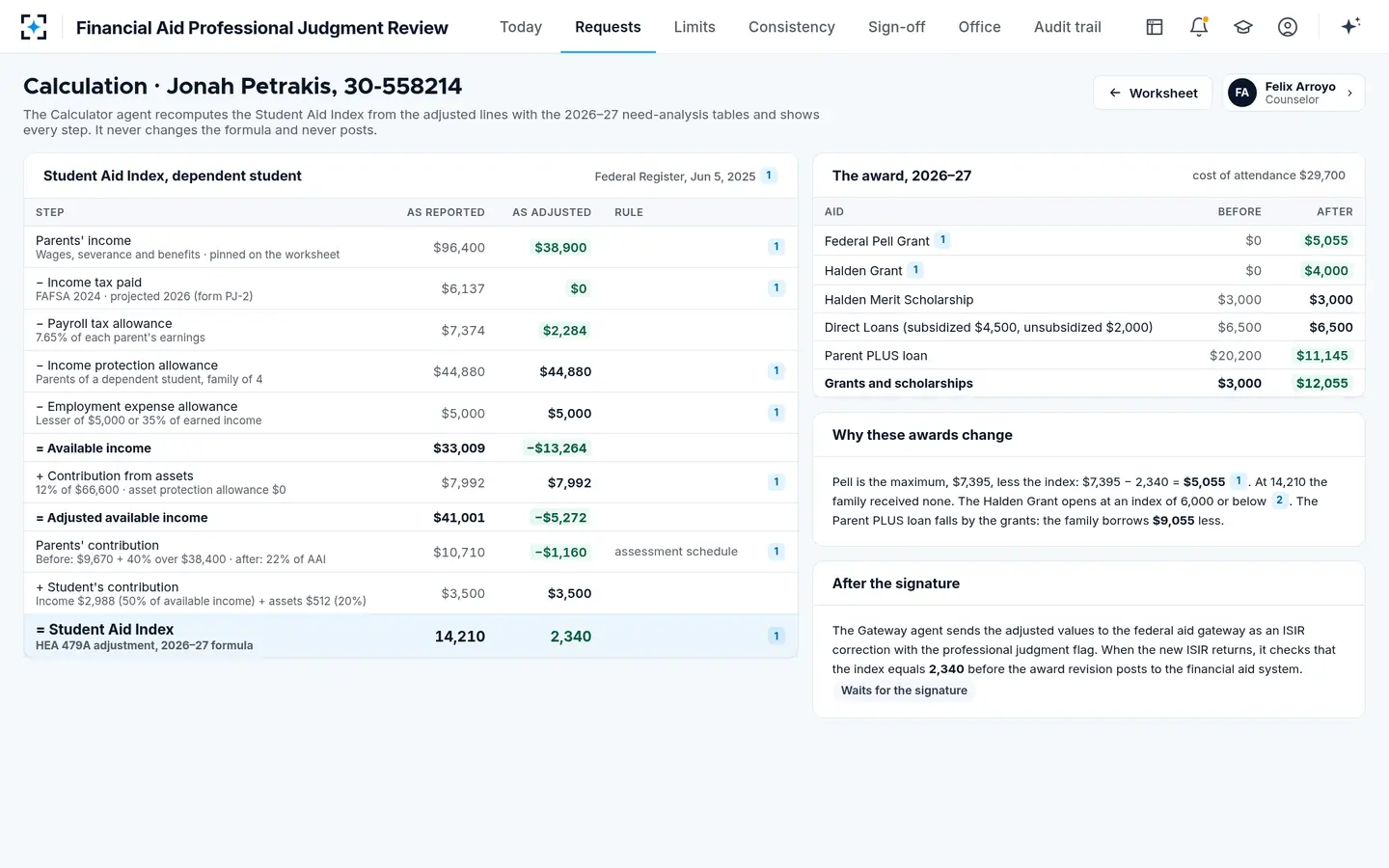1389x868 pixels.
Task: Open citation on Contribution from assets row
Action: pyautogui.click(x=776, y=482)
